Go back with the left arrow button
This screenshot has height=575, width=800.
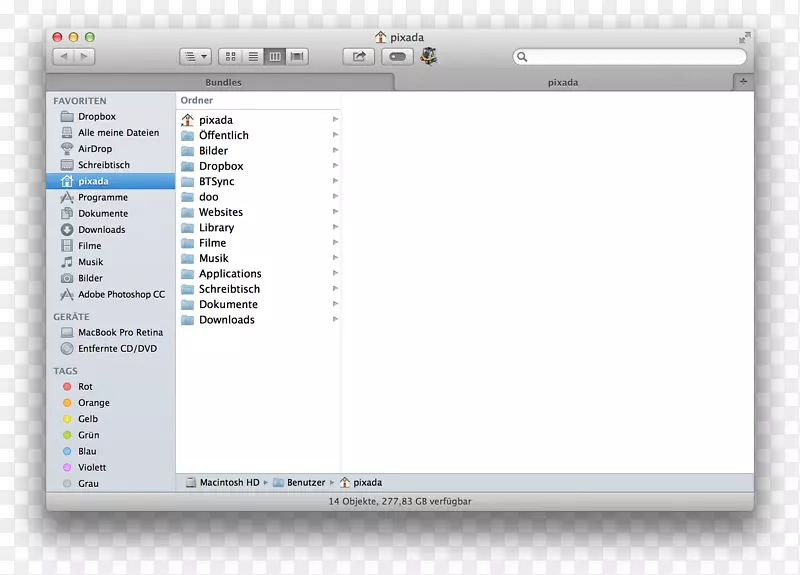64,57
